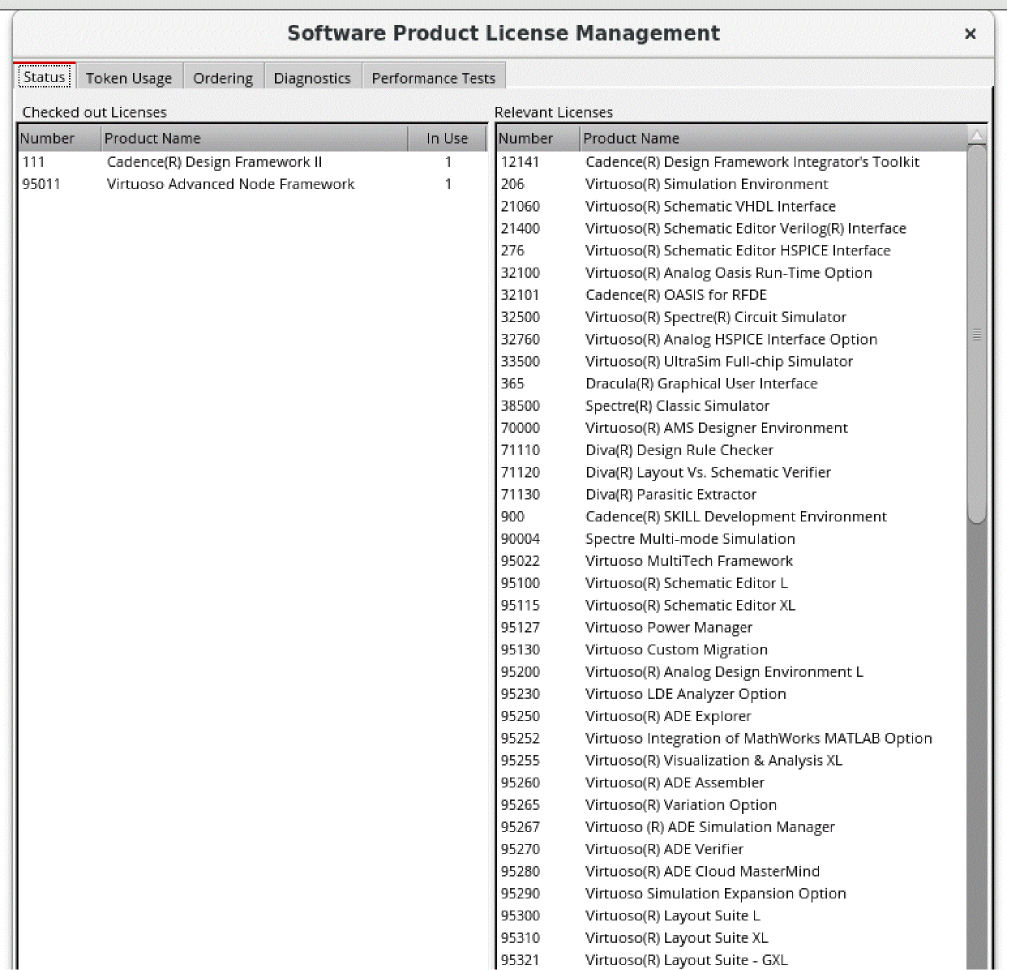This screenshot has height=970, width=1013.
Task: Select Virtuoso Advanced Node Framework row
Action: coord(230,184)
